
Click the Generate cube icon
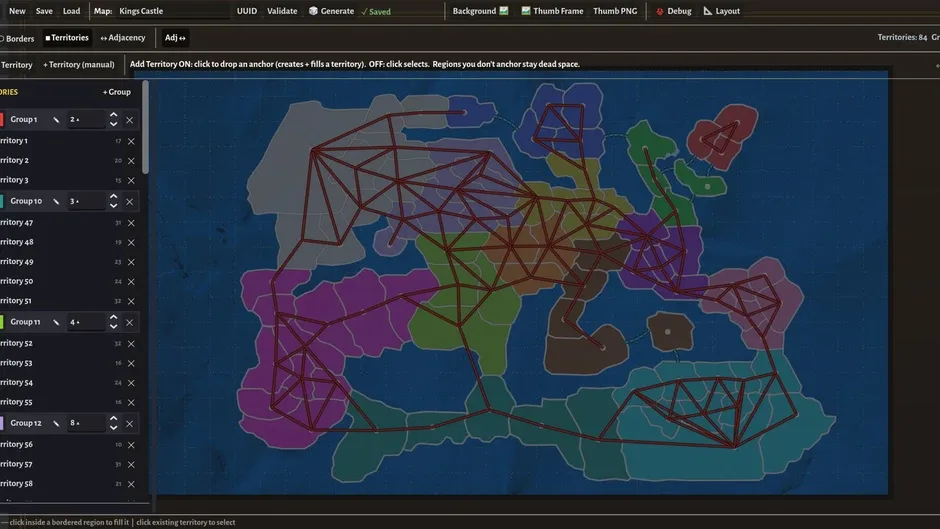coord(313,11)
